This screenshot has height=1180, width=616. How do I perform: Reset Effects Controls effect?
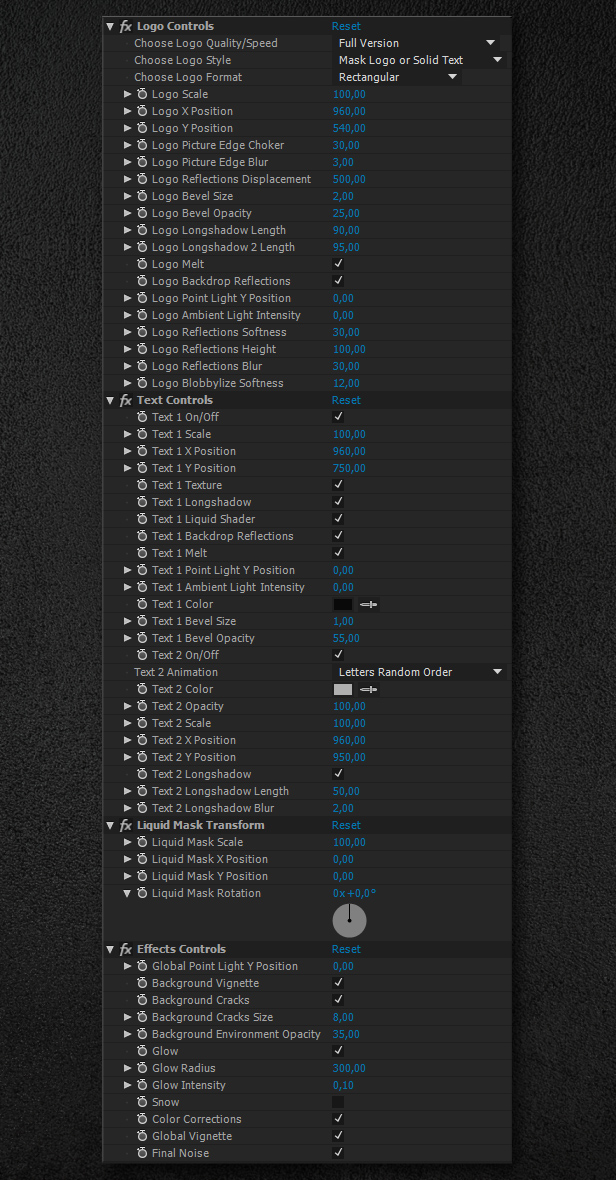(346, 950)
